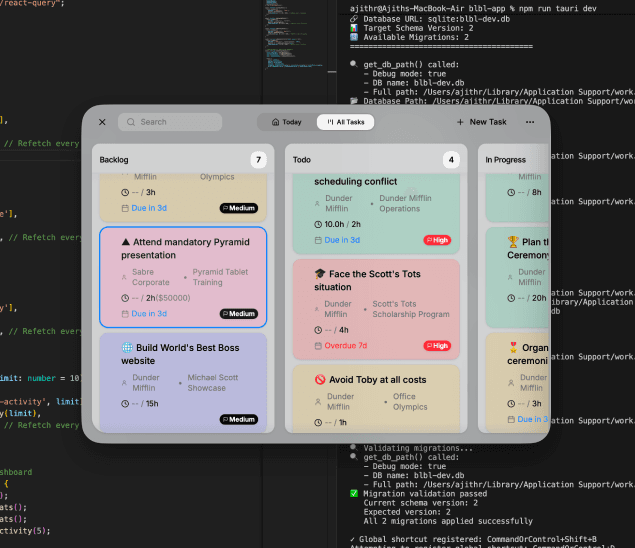635x548 pixels.
Task: Click the Due in 3d label on the scheduling conflict card
Action: 343,240
